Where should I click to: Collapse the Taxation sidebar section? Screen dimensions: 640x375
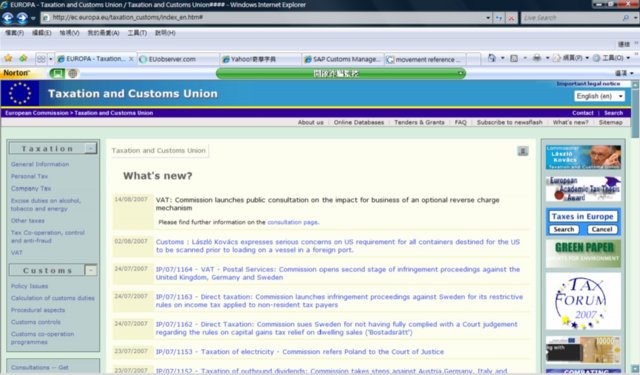(91, 149)
